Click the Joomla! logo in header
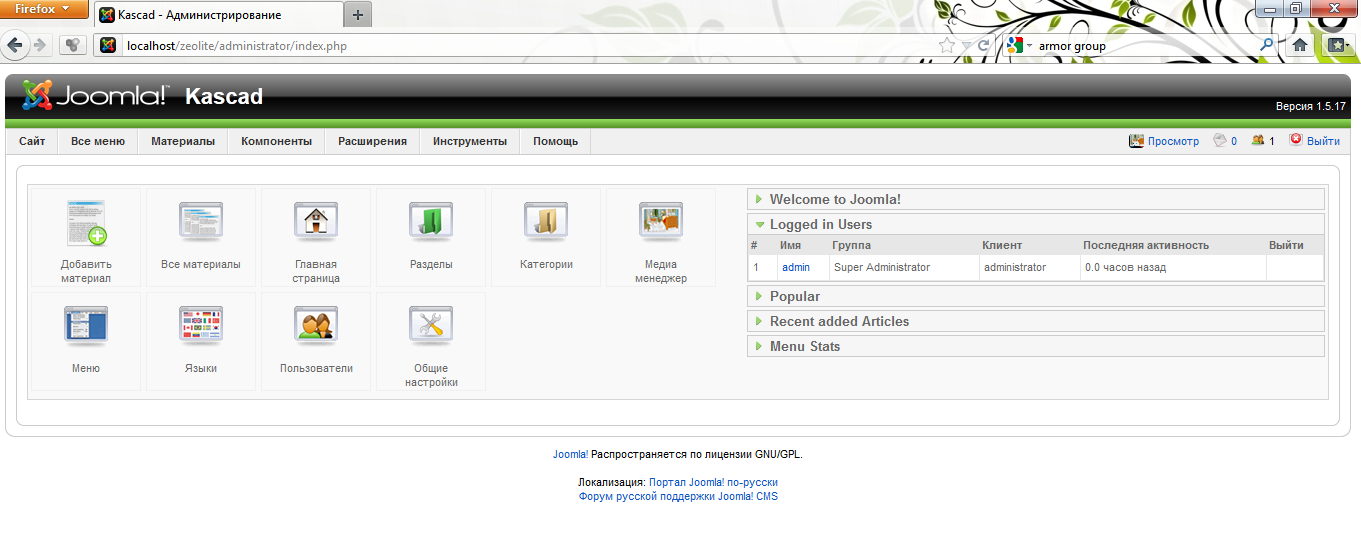This screenshot has width=1361, height=536. 96,96
